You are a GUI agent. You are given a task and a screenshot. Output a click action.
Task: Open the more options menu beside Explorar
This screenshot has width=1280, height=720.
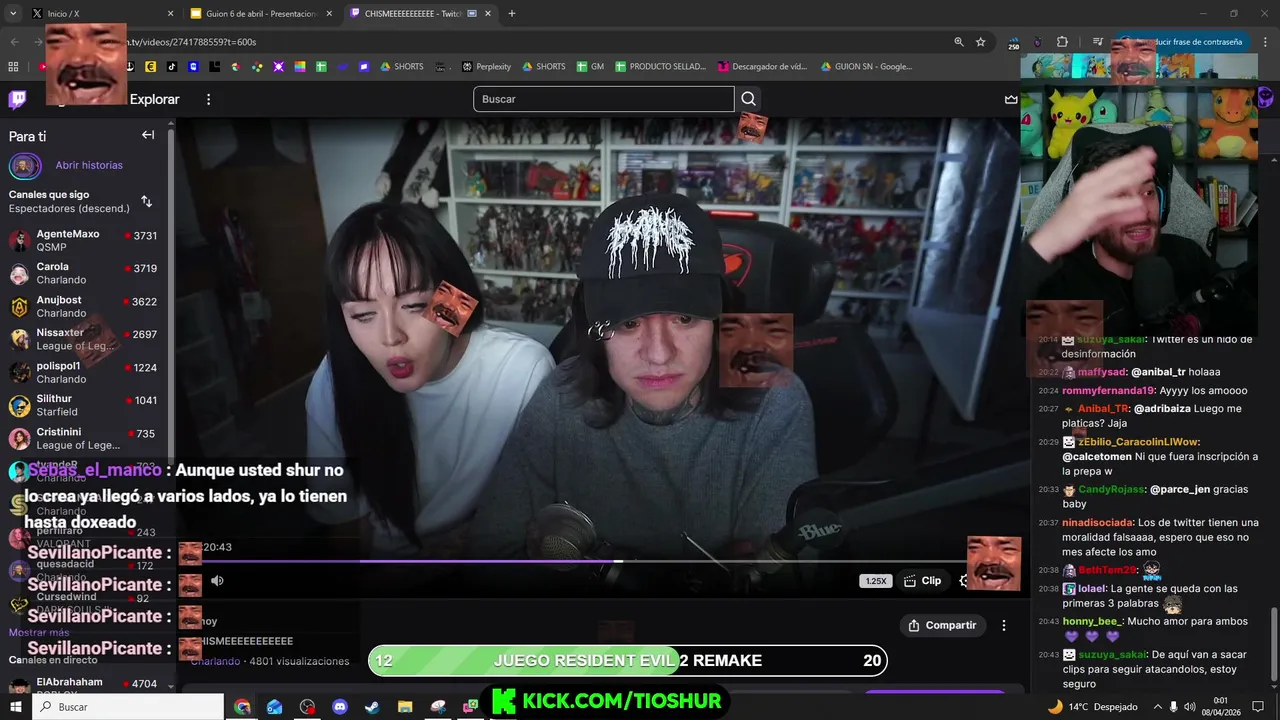tap(208, 99)
